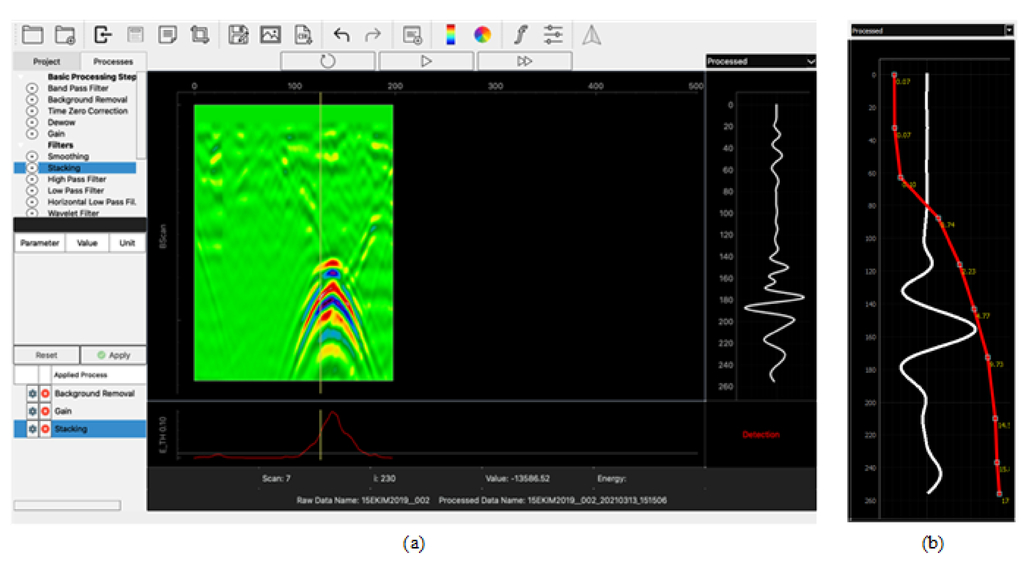This screenshot has width=1030, height=566.
Task: Open the Processed dropdown in panel (b)
Action: [x=932, y=30]
